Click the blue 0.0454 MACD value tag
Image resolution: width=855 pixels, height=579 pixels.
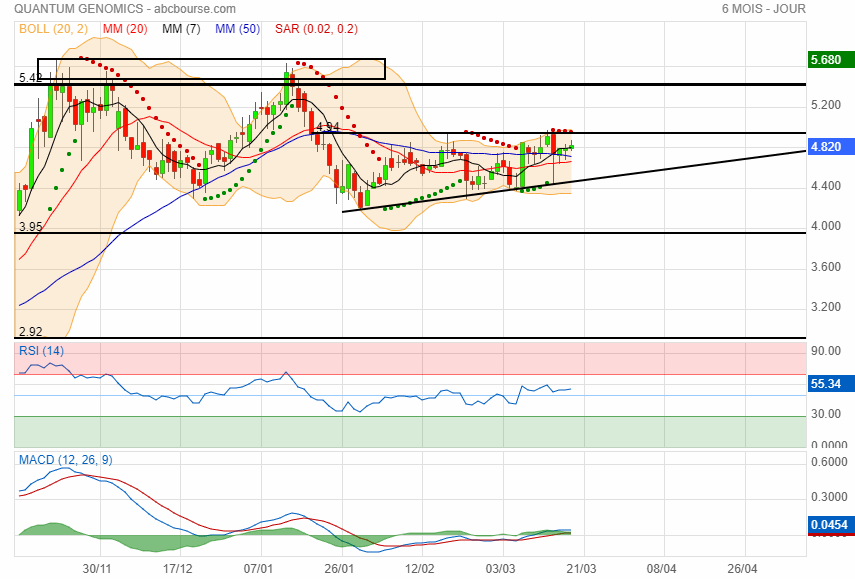point(830,524)
